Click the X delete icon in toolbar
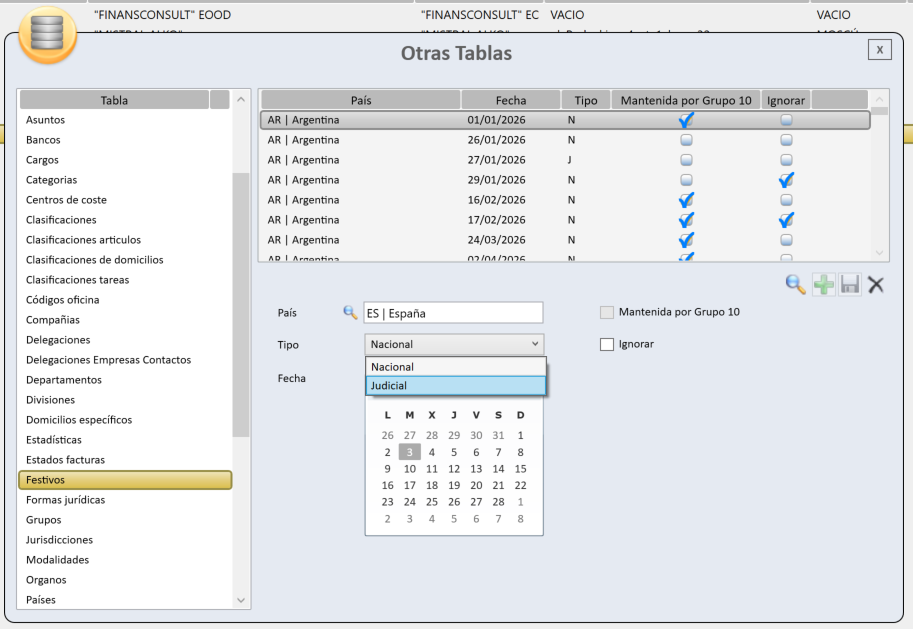This screenshot has height=629, width=913. tap(876, 285)
